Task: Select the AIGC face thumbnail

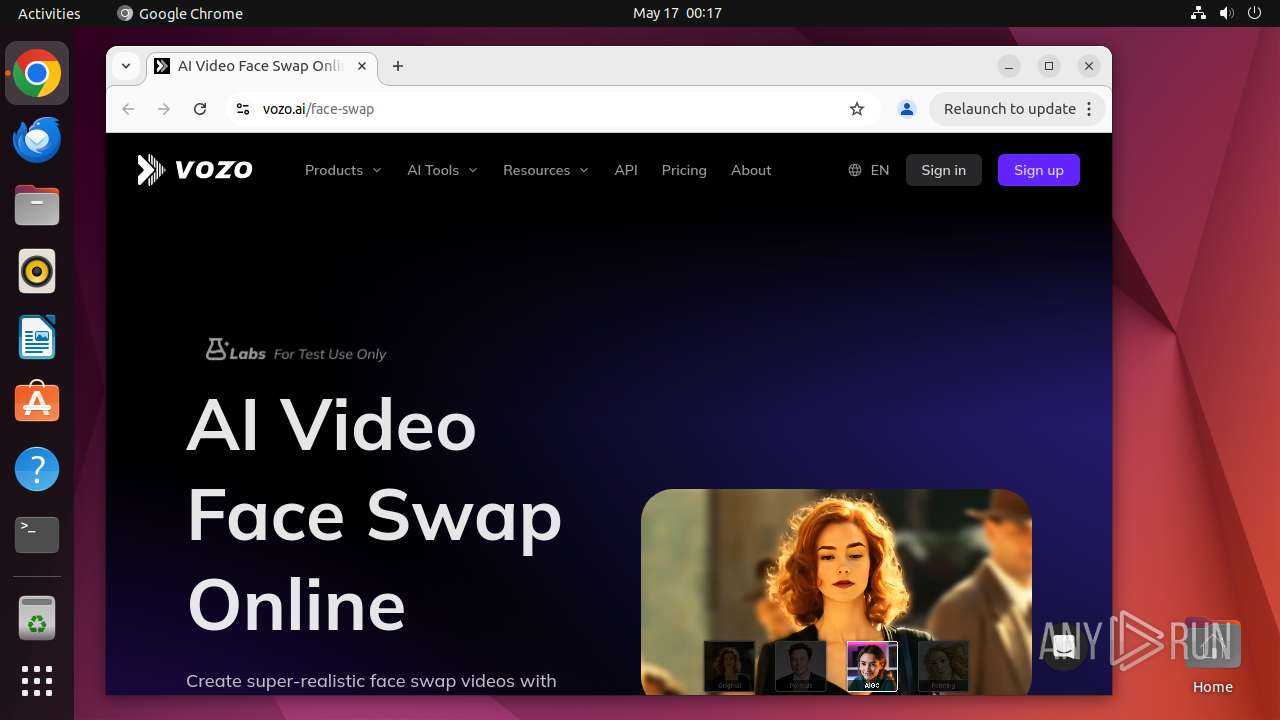Action: (x=872, y=666)
